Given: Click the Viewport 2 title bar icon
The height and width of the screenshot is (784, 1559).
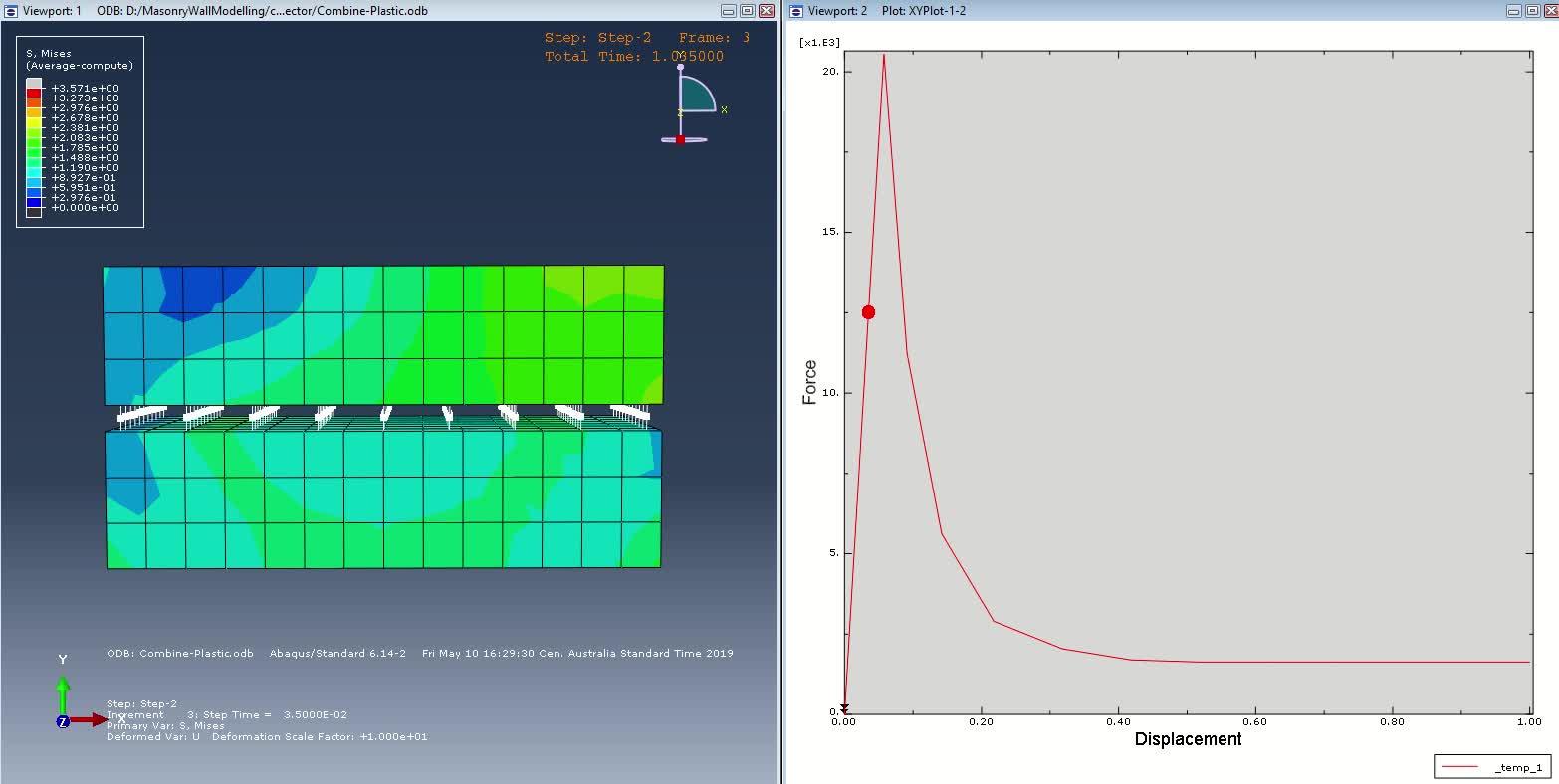Looking at the screenshot, I should point(795,11).
